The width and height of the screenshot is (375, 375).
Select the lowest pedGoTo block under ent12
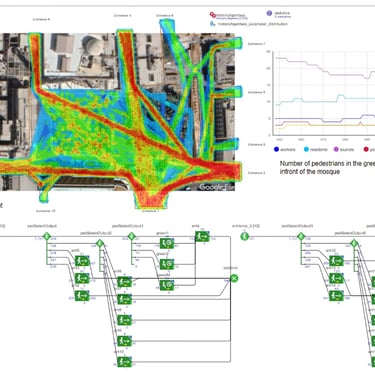[x=336, y=296]
